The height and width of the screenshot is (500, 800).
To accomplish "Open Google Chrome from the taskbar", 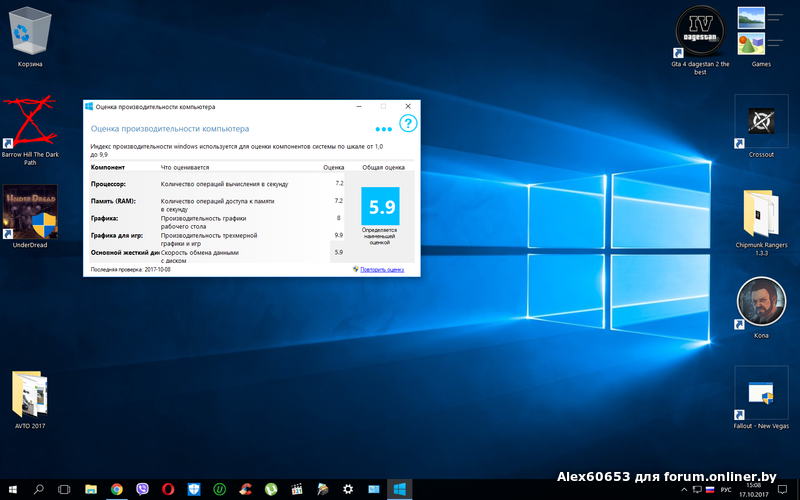I will point(117,489).
